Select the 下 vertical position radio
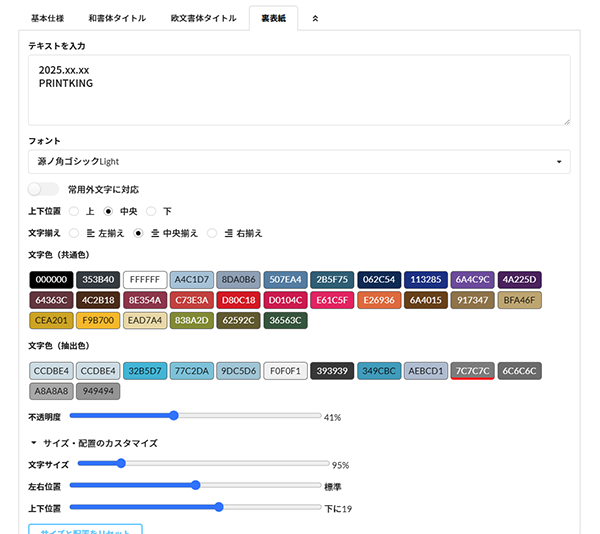This screenshot has height=534, width=600. pyautogui.click(x=152, y=211)
